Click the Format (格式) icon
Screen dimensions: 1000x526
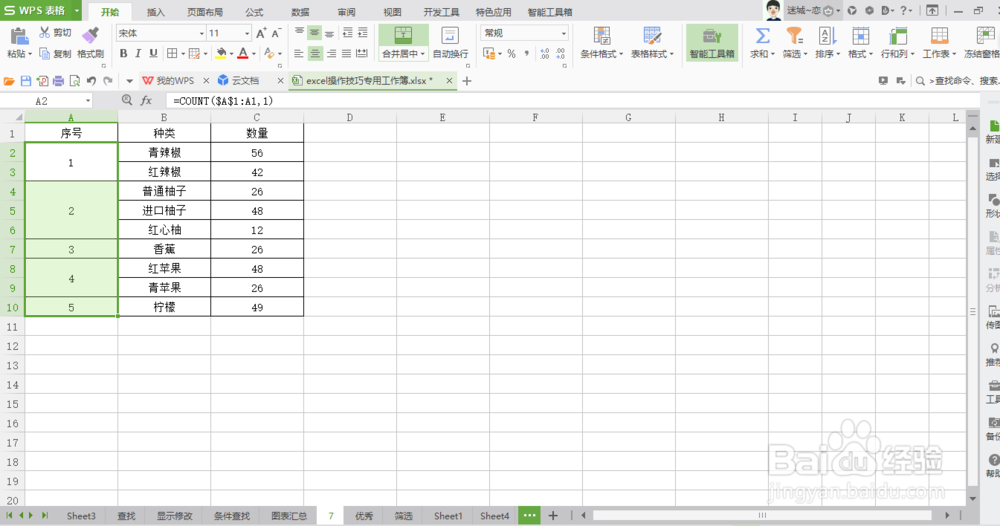(860, 36)
